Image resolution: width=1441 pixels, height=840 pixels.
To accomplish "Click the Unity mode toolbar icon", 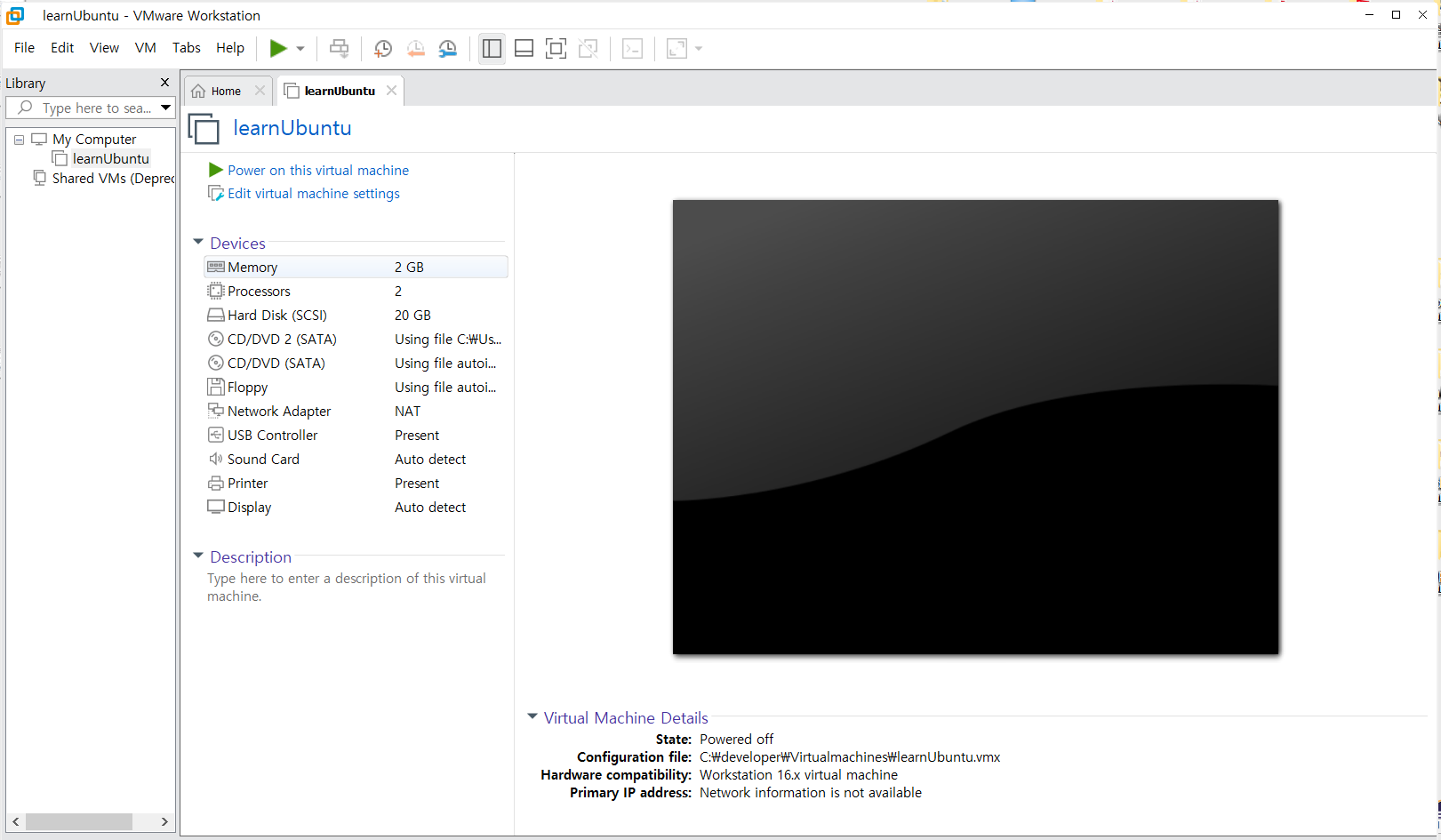I will [588, 48].
